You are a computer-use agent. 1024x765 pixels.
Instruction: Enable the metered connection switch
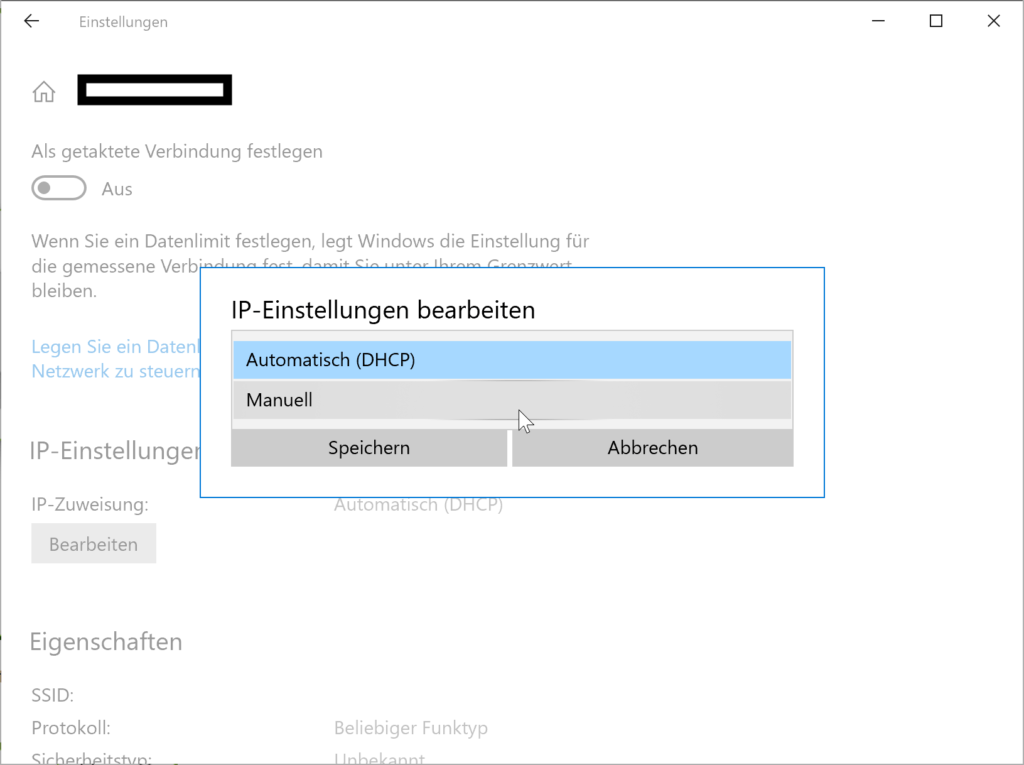58,188
